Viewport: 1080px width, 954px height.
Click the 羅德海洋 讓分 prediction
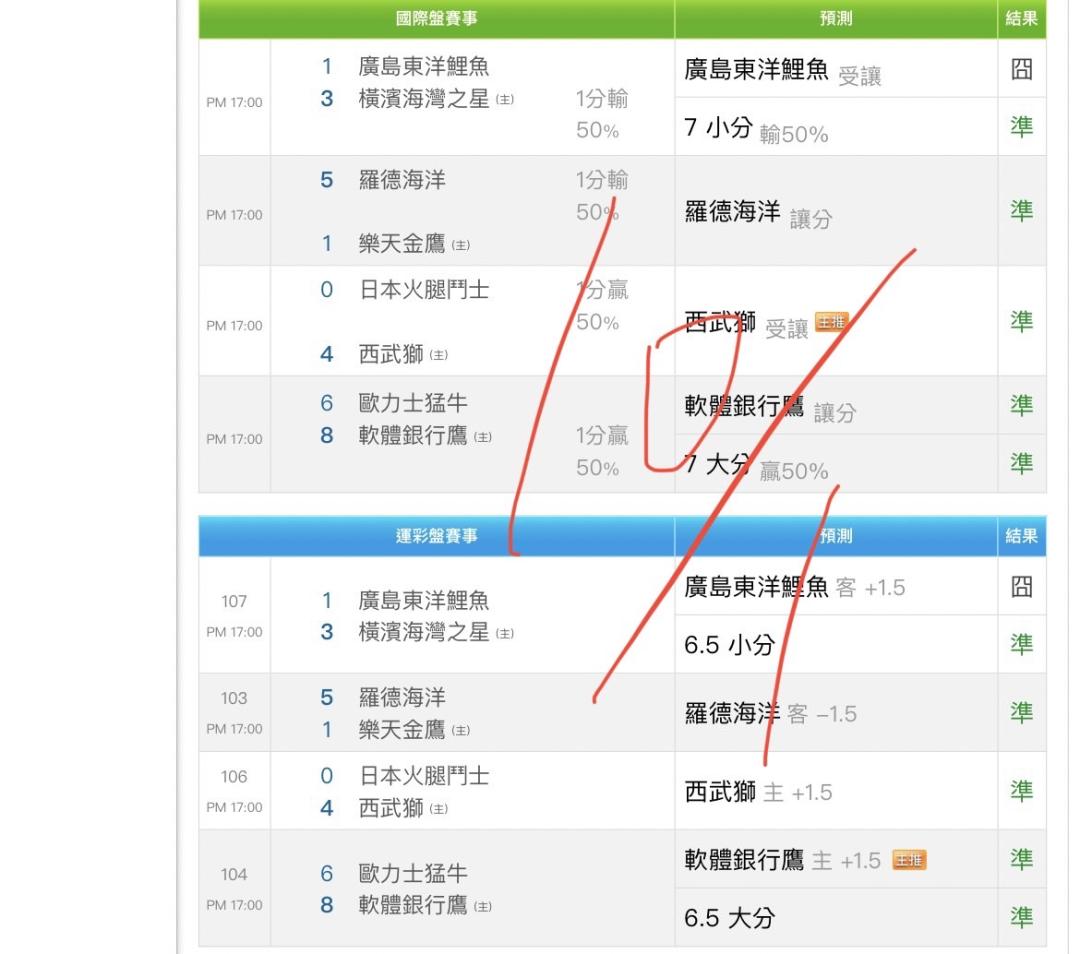point(758,214)
